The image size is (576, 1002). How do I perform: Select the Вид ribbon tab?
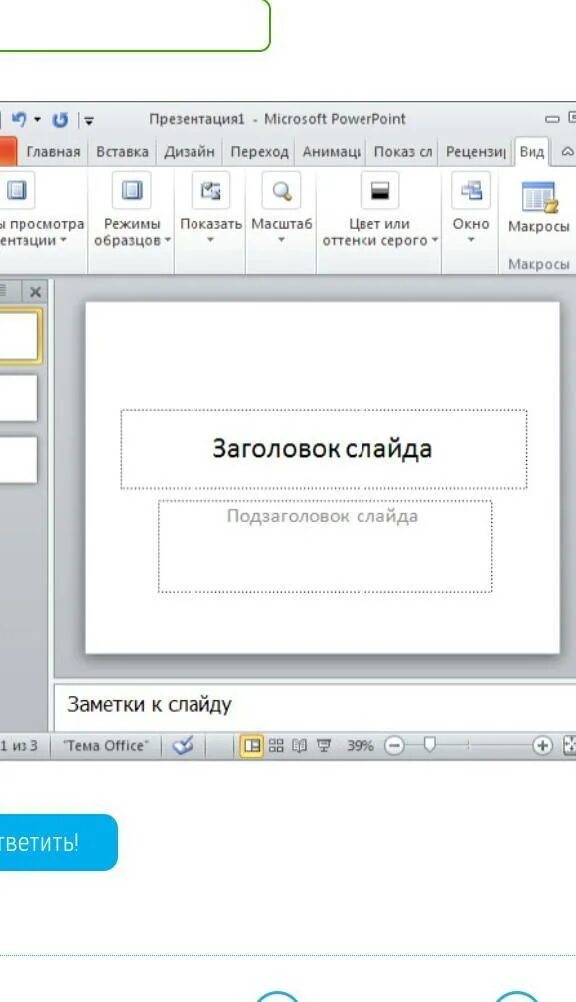coord(532,152)
